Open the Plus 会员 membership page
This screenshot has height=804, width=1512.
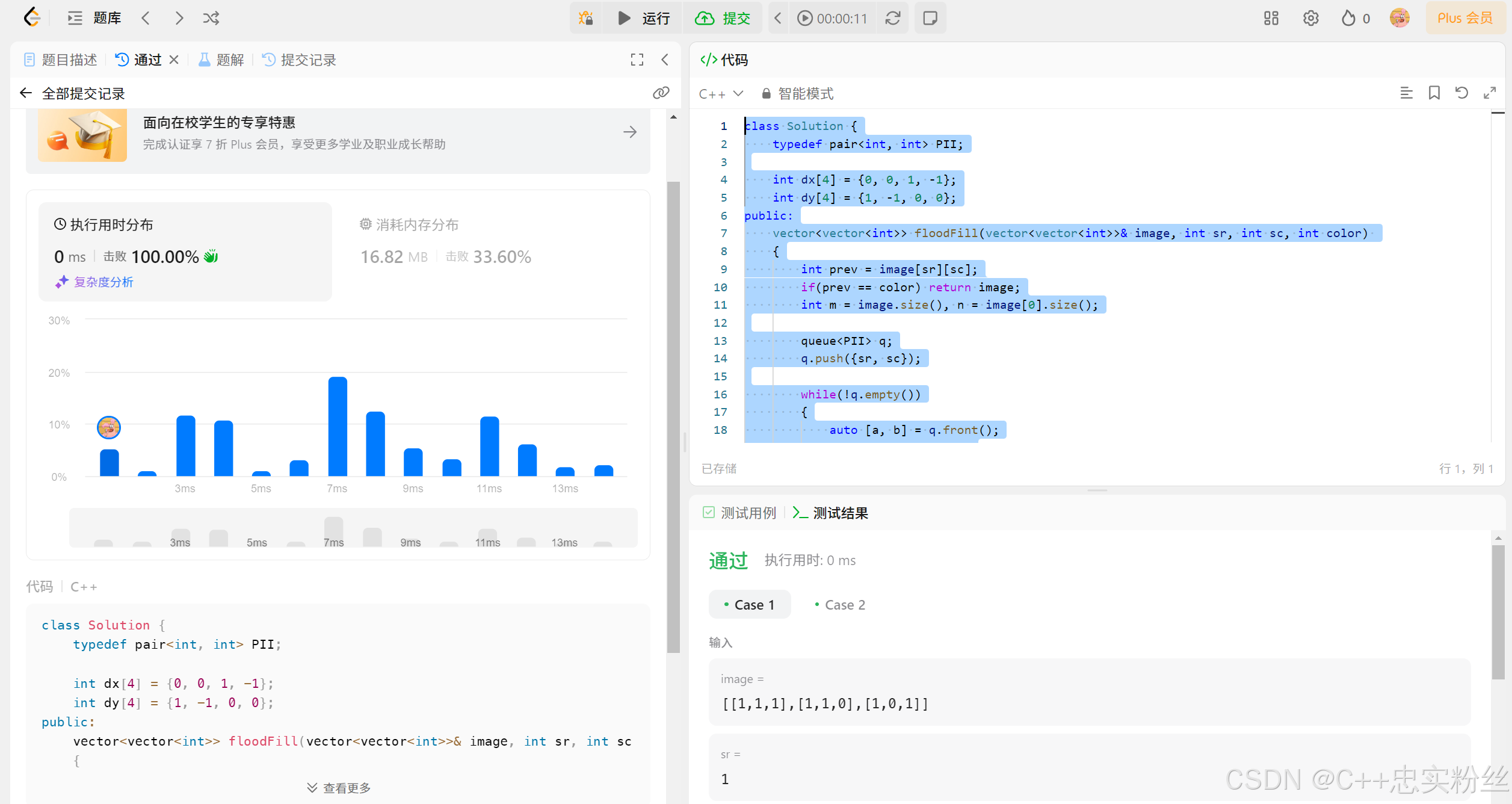pyautogui.click(x=1465, y=18)
